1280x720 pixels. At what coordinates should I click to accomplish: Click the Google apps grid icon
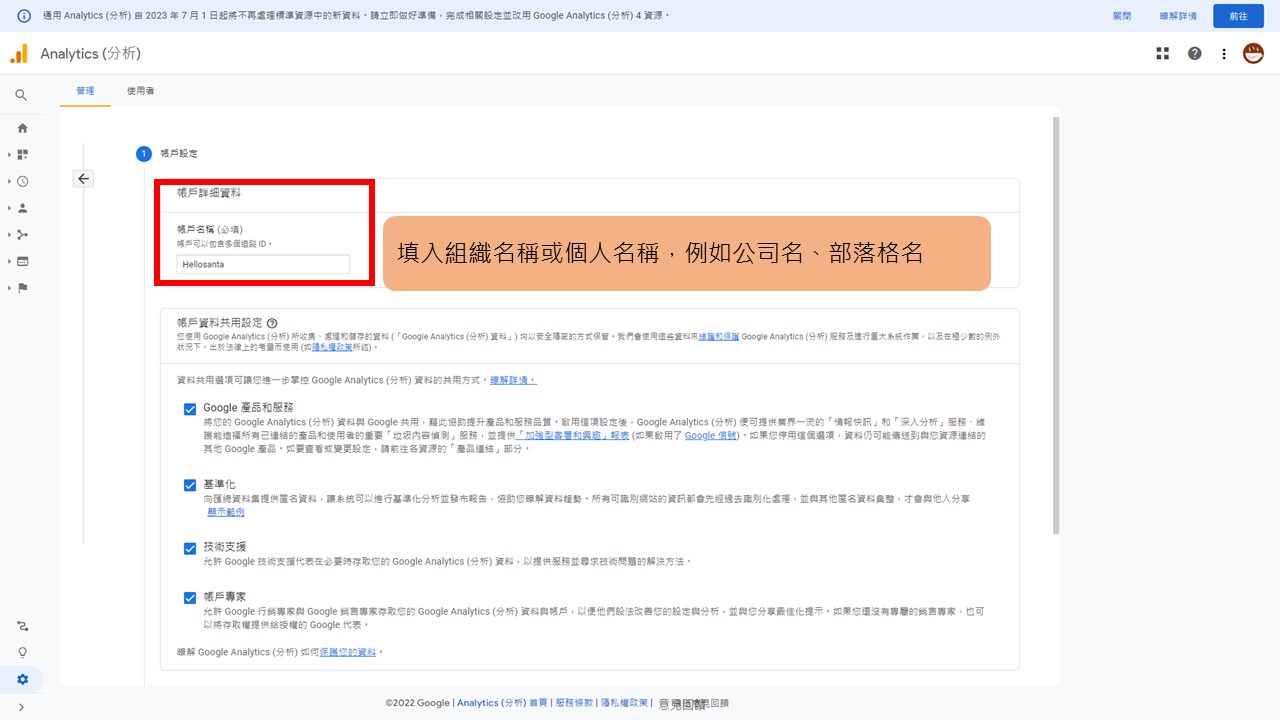click(x=1163, y=54)
